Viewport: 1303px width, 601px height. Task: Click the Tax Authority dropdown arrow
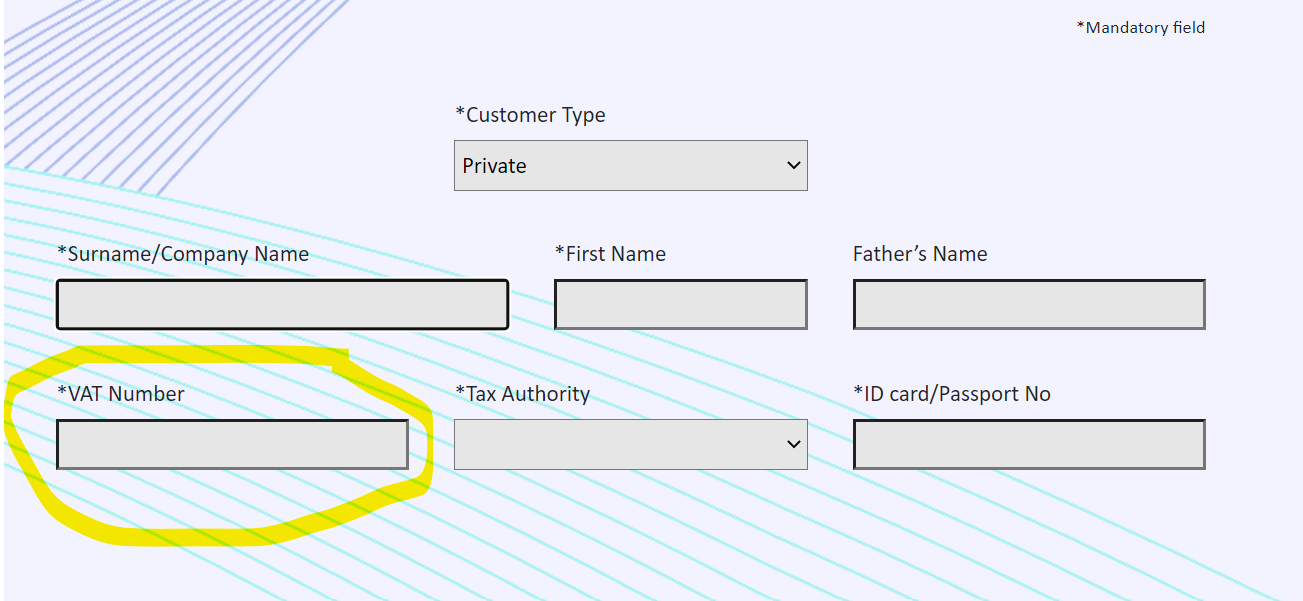pyautogui.click(x=794, y=444)
